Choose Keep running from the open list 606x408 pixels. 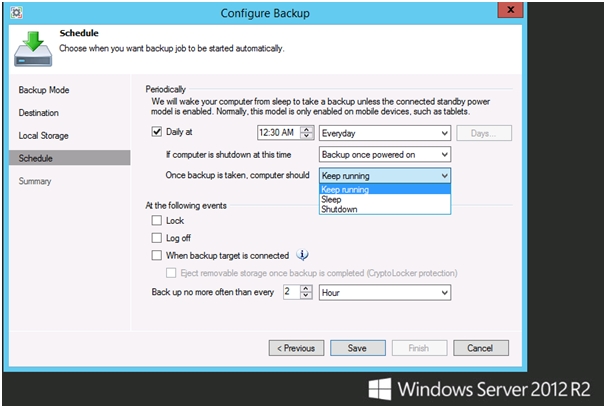(x=385, y=189)
